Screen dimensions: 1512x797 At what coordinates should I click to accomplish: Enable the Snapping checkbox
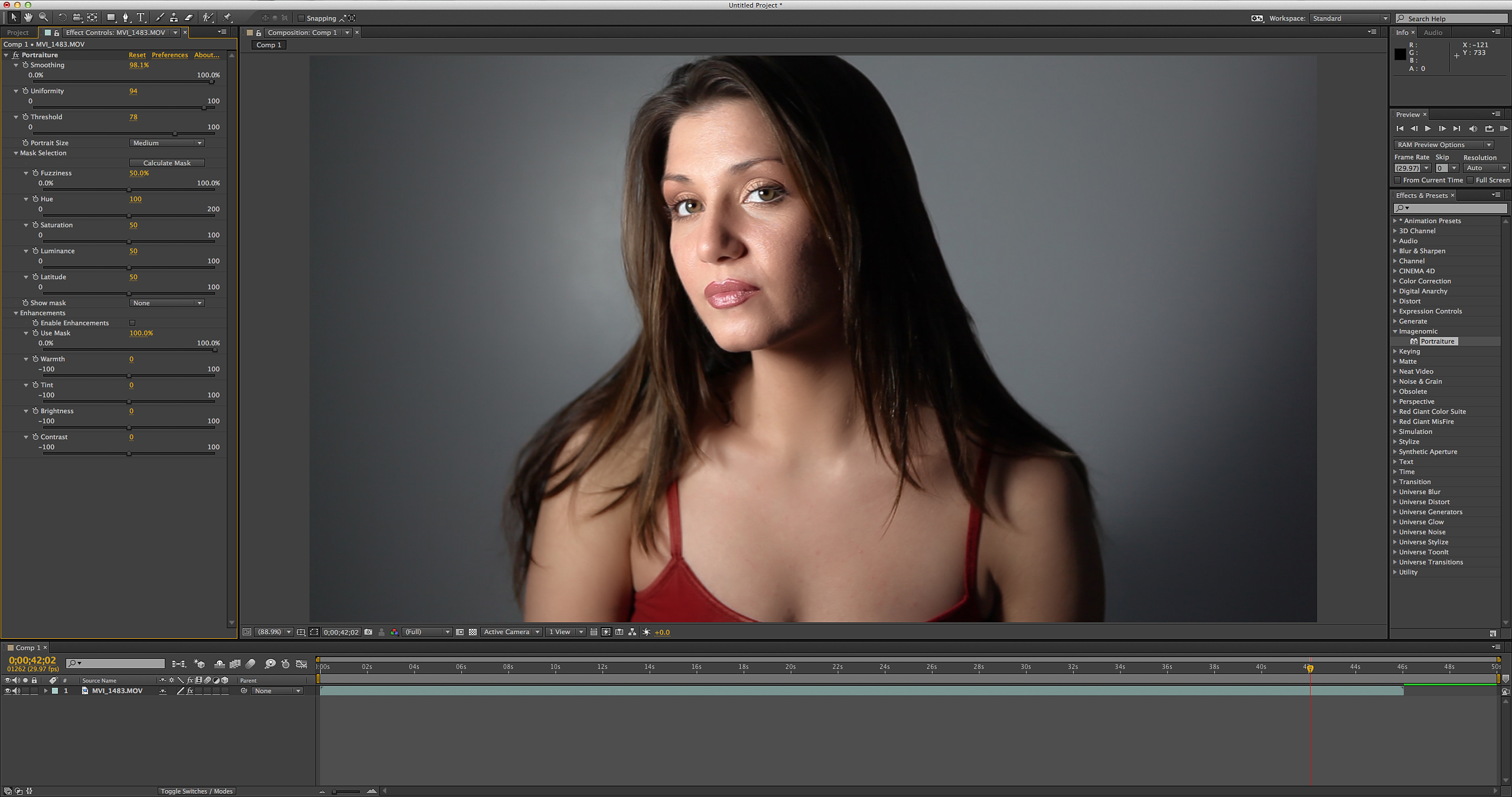click(301, 18)
